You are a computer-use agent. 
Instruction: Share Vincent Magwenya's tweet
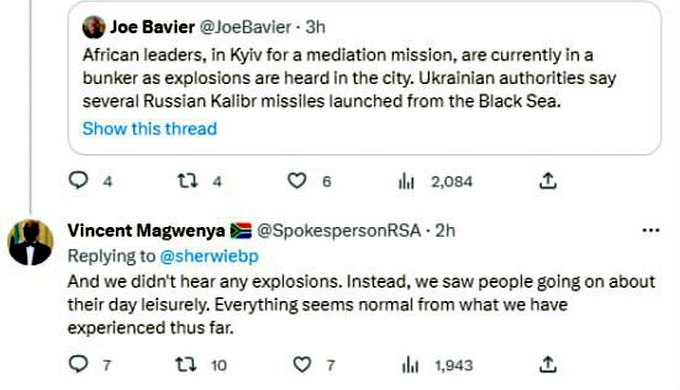point(548,364)
